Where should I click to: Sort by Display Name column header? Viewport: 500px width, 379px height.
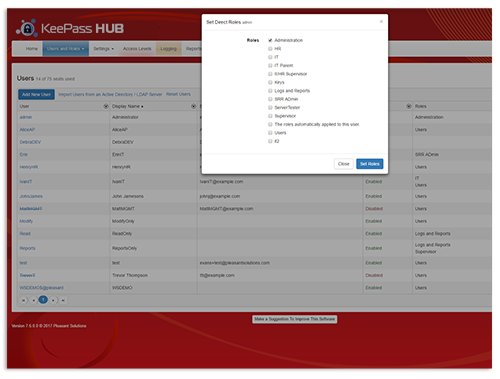(x=128, y=106)
